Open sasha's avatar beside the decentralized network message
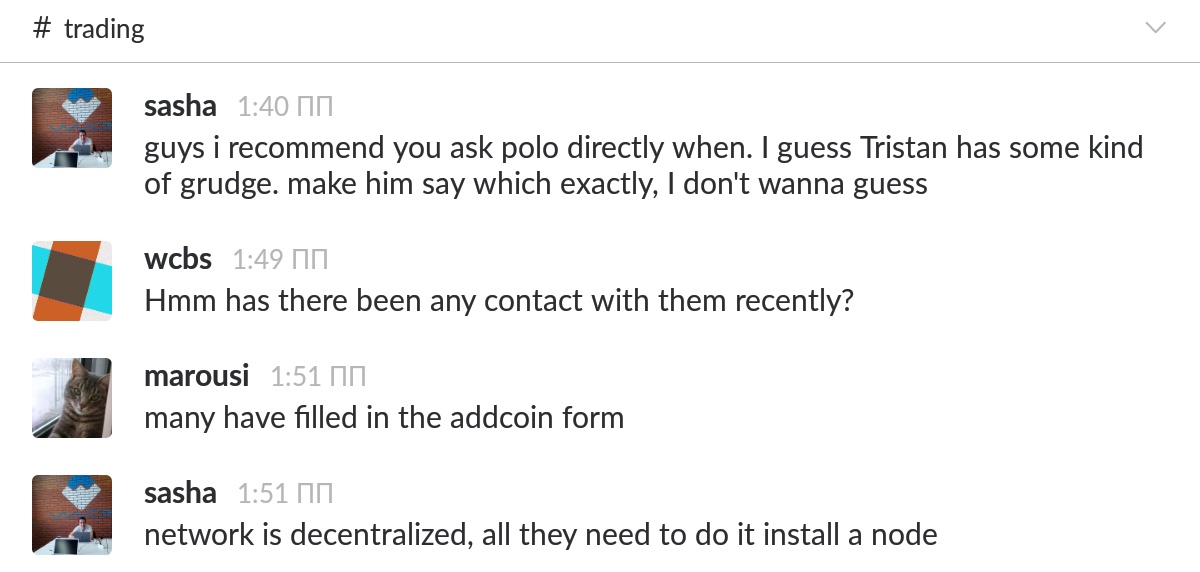Image resolution: width=1200 pixels, height=572 pixels. [72, 515]
